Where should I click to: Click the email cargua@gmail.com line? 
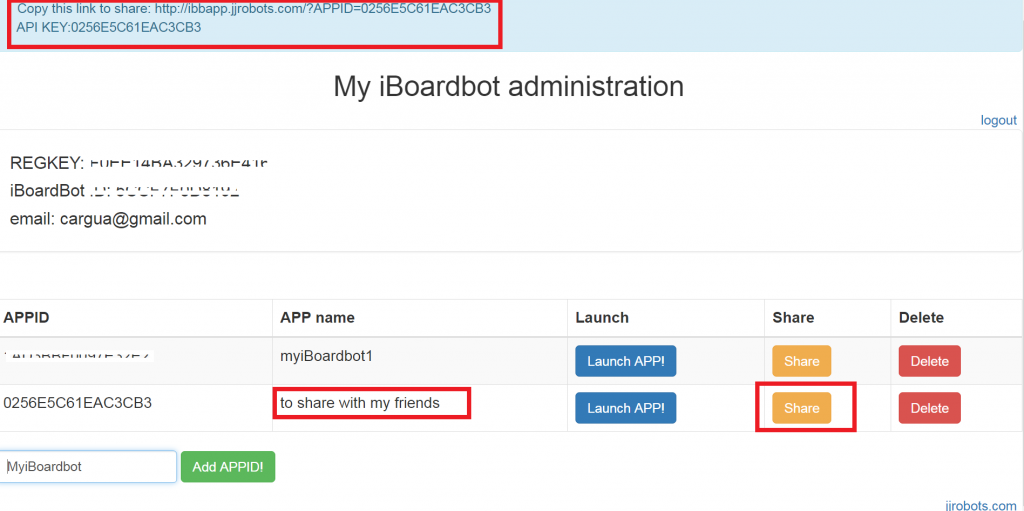(x=108, y=219)
